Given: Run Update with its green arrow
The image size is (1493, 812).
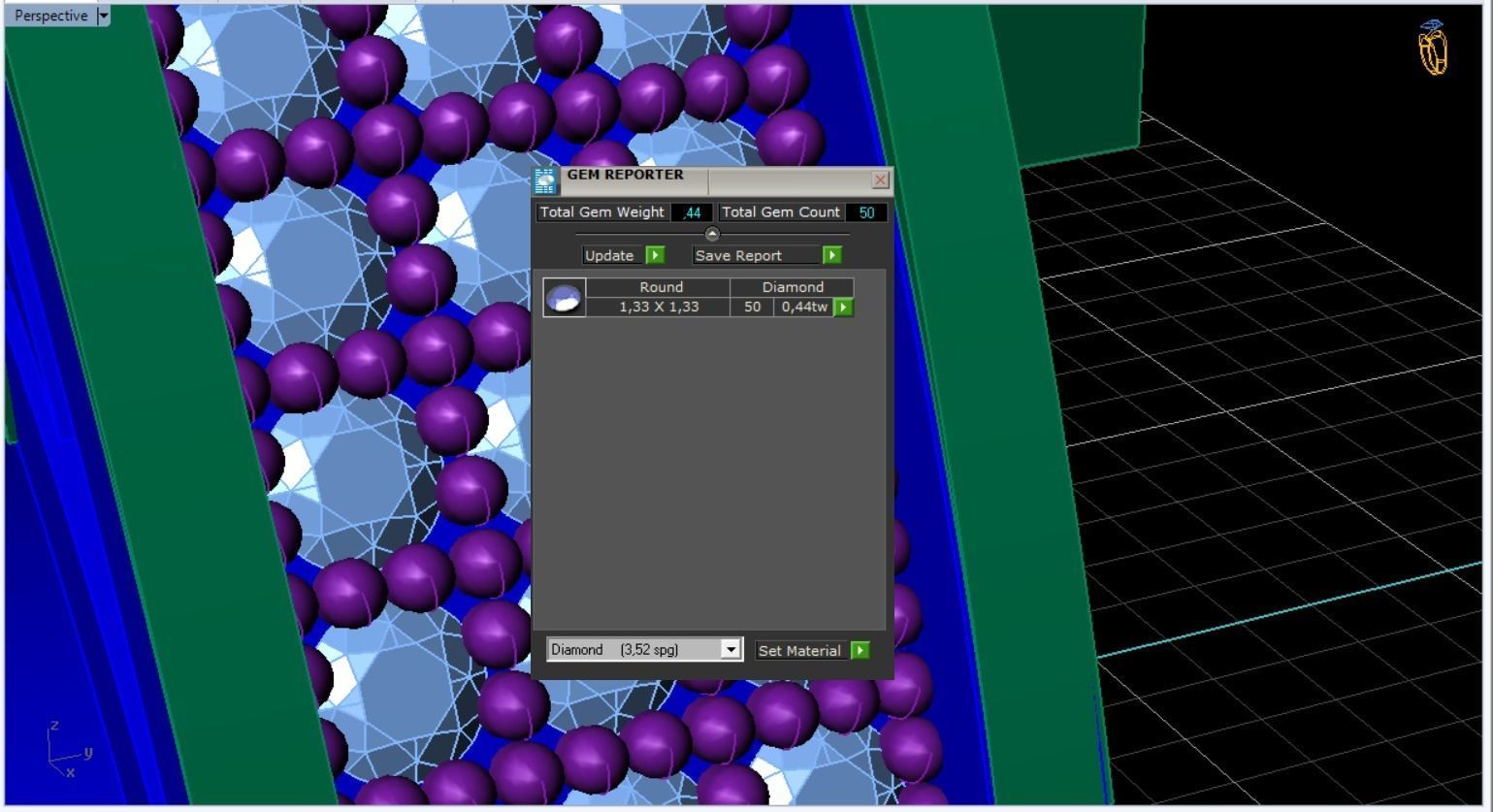Looking at the screenshot, I should pos(656,255).
